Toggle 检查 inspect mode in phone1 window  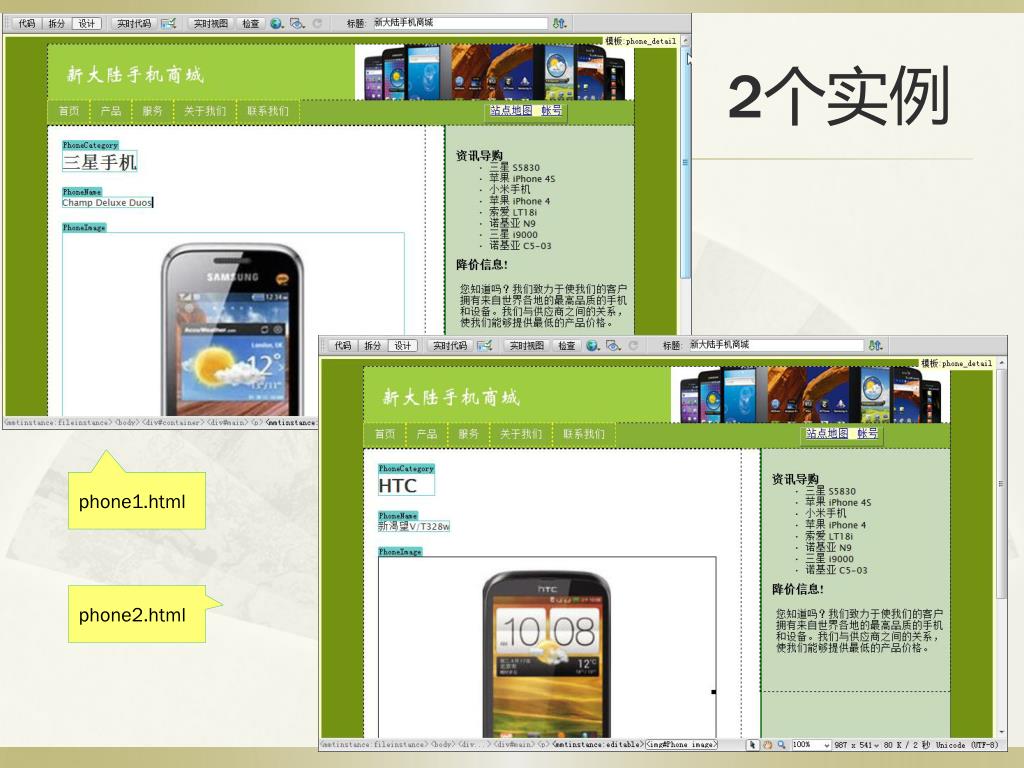click(x=251, y=24)
